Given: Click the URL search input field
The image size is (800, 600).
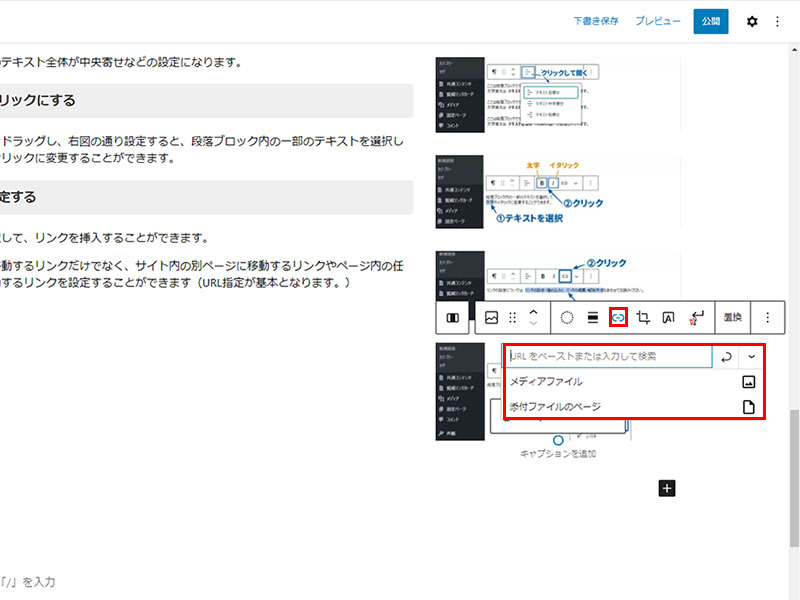Looking at the screenshot, I should point(608,356).
